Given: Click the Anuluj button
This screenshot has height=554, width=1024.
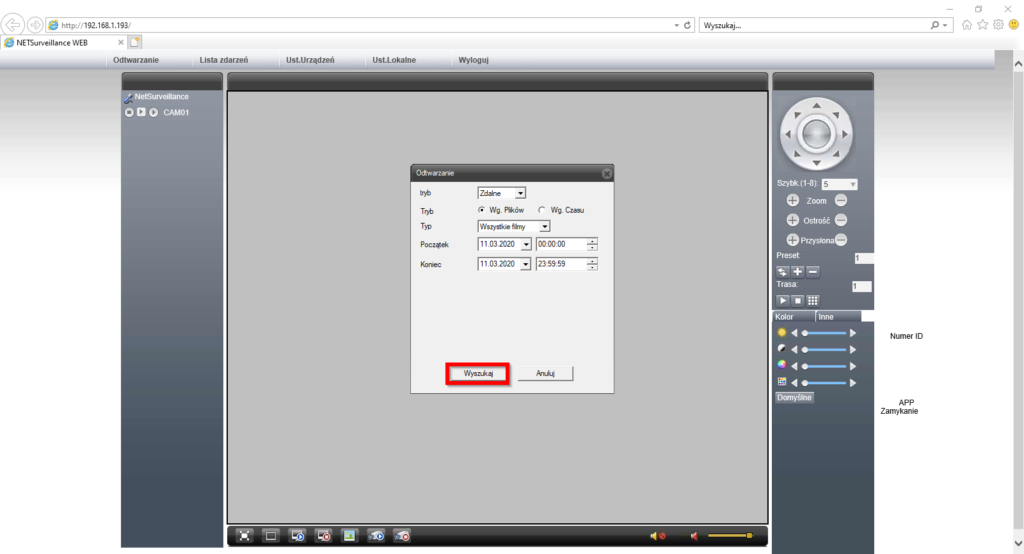Looking at the screenshot, I should coord(545,373).
